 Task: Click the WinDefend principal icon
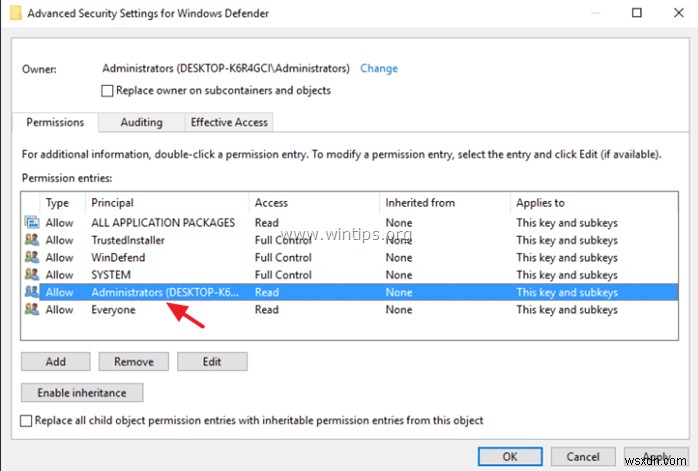(x=31, y=257)
